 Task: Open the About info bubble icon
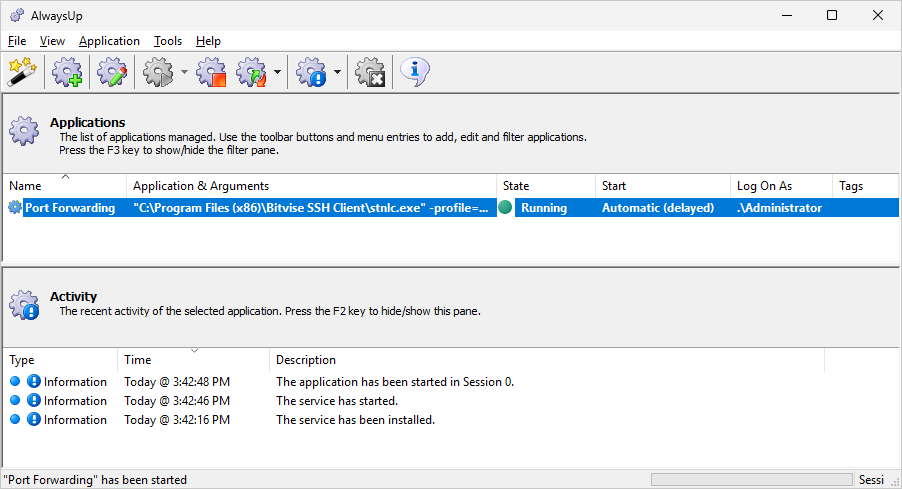pos(414,72)
